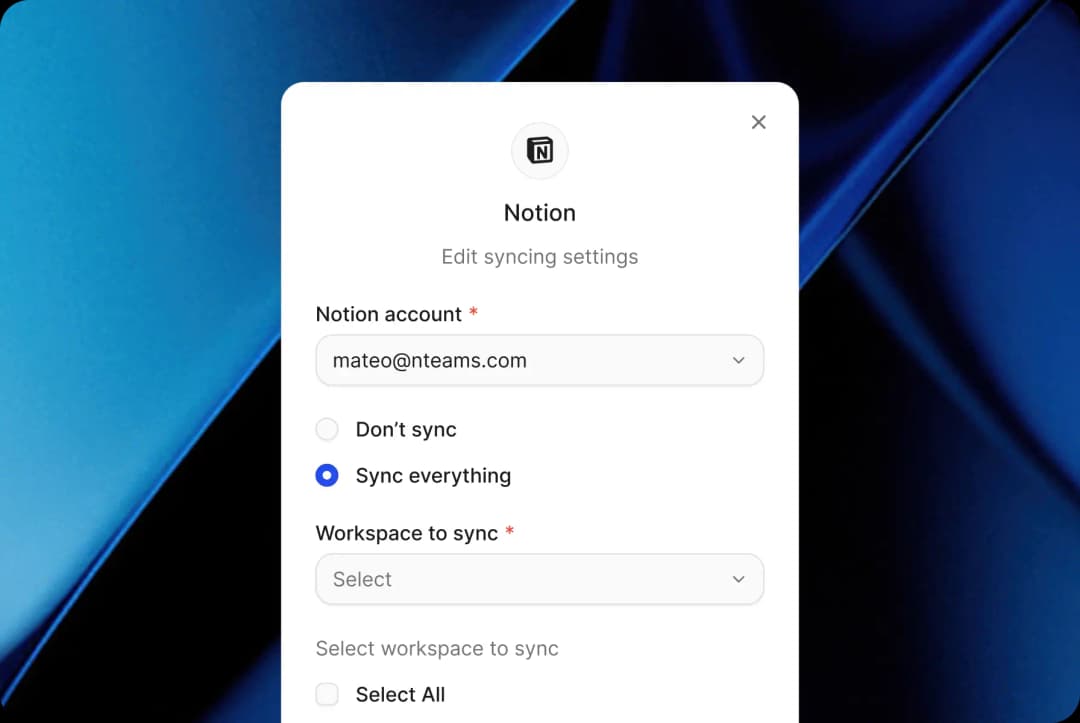Click the Notion logo icon
Viewport: 1080px width, 723px height.
click(x=540, y=150)
